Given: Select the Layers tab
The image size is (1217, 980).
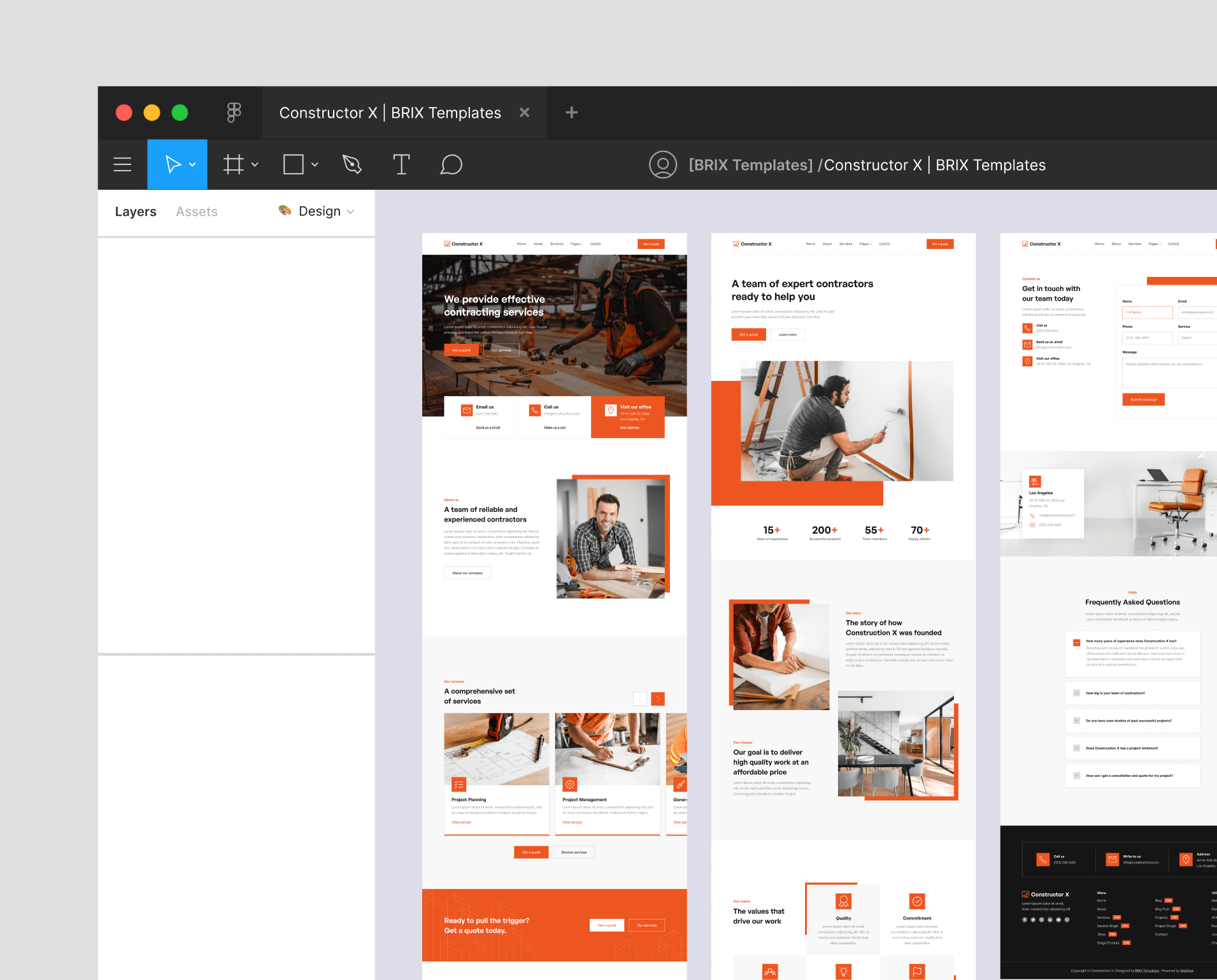Looking at the screenshot, I should pos(135,211).
